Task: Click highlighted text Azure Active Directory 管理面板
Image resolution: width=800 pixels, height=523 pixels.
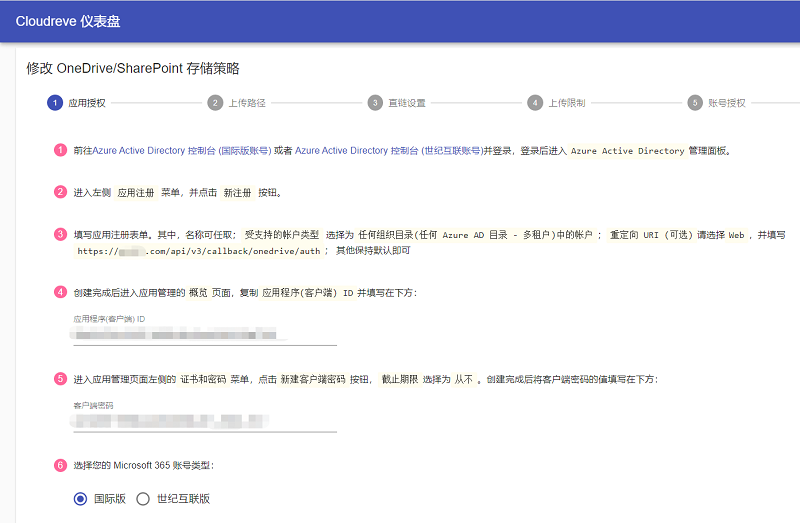Action: point(627,151)
